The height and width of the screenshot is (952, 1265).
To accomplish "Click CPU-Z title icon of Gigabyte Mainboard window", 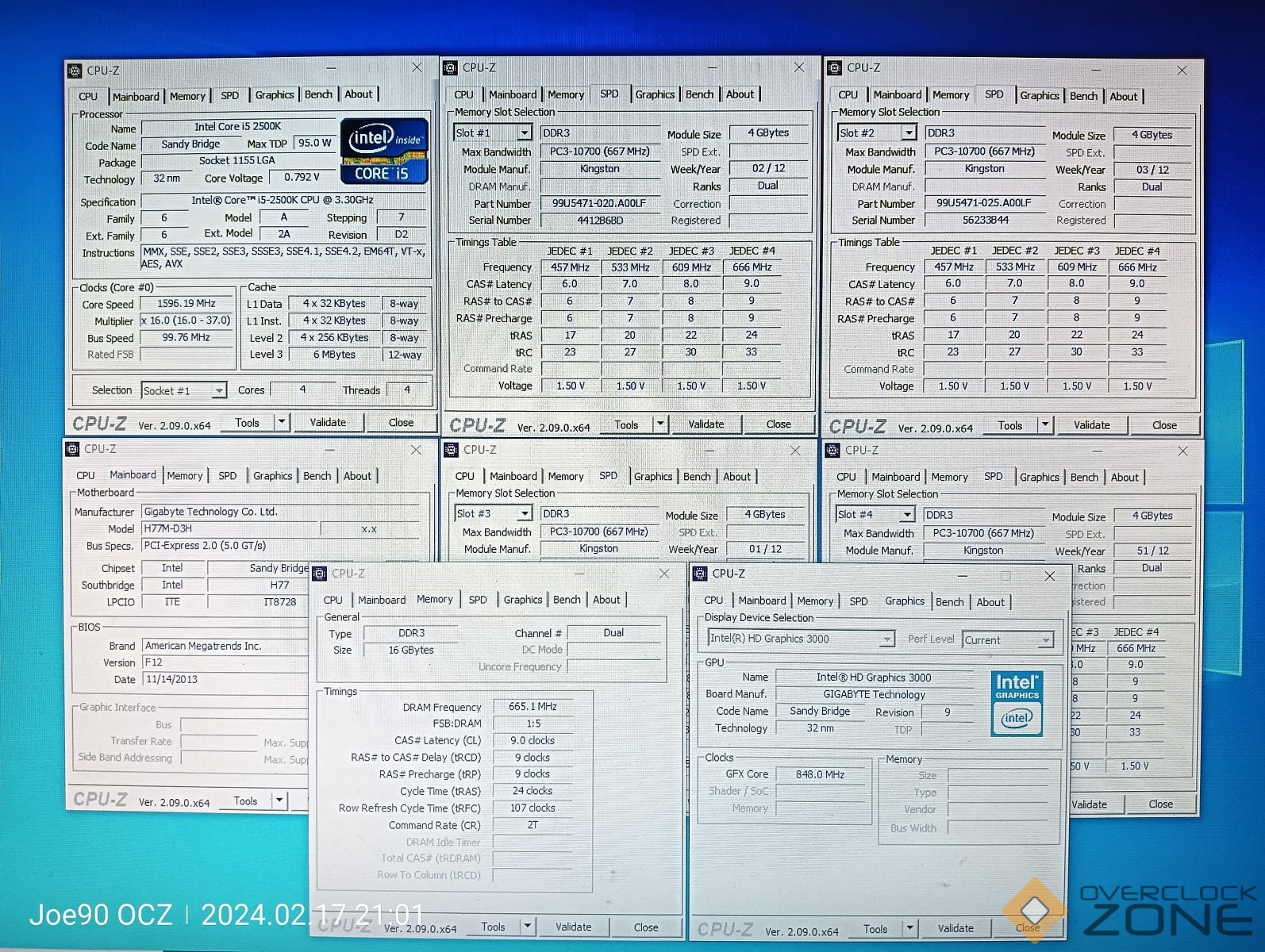I will tap(72, 449).
